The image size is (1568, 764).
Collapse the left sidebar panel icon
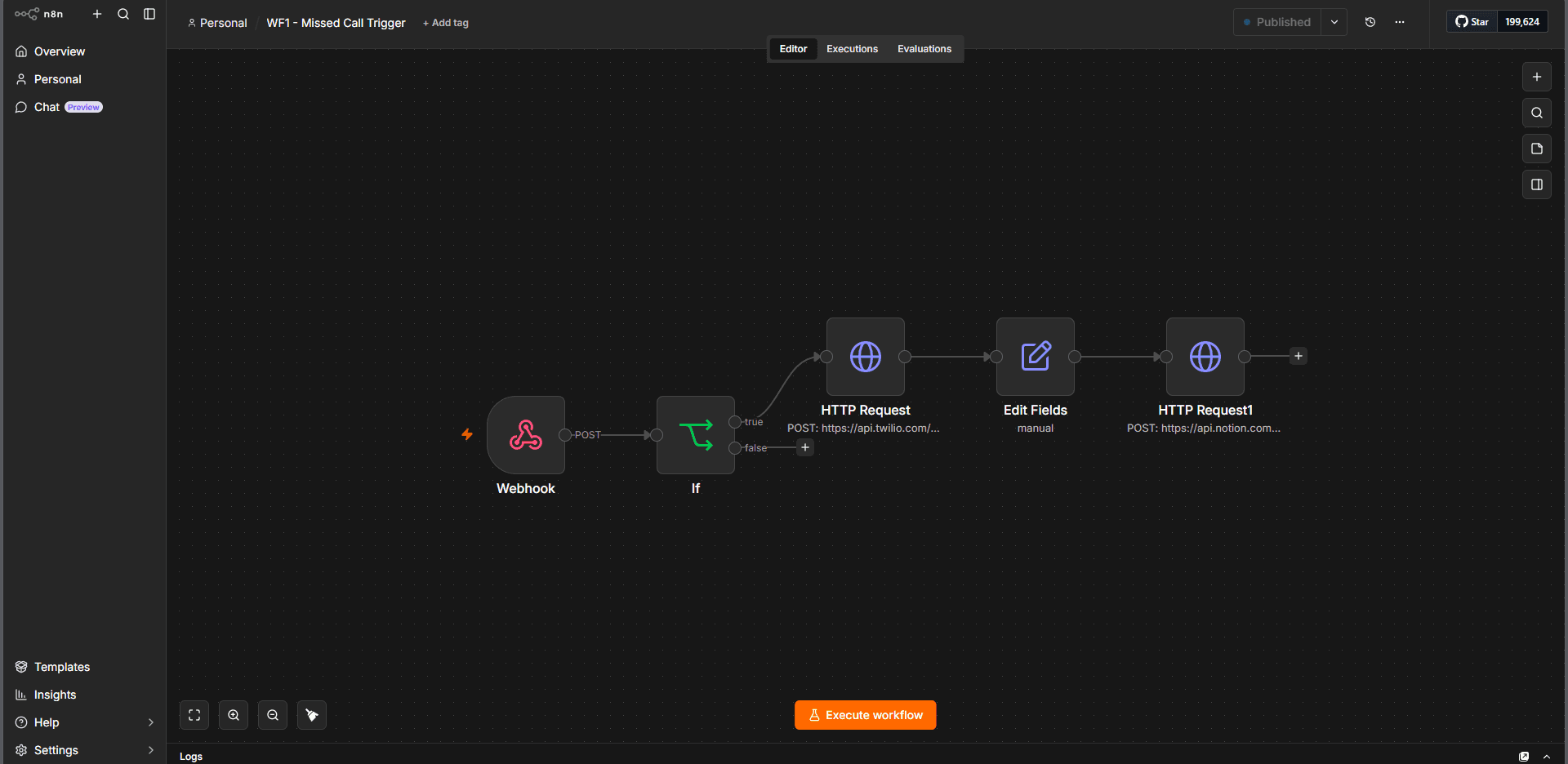(x=149, y=14)
